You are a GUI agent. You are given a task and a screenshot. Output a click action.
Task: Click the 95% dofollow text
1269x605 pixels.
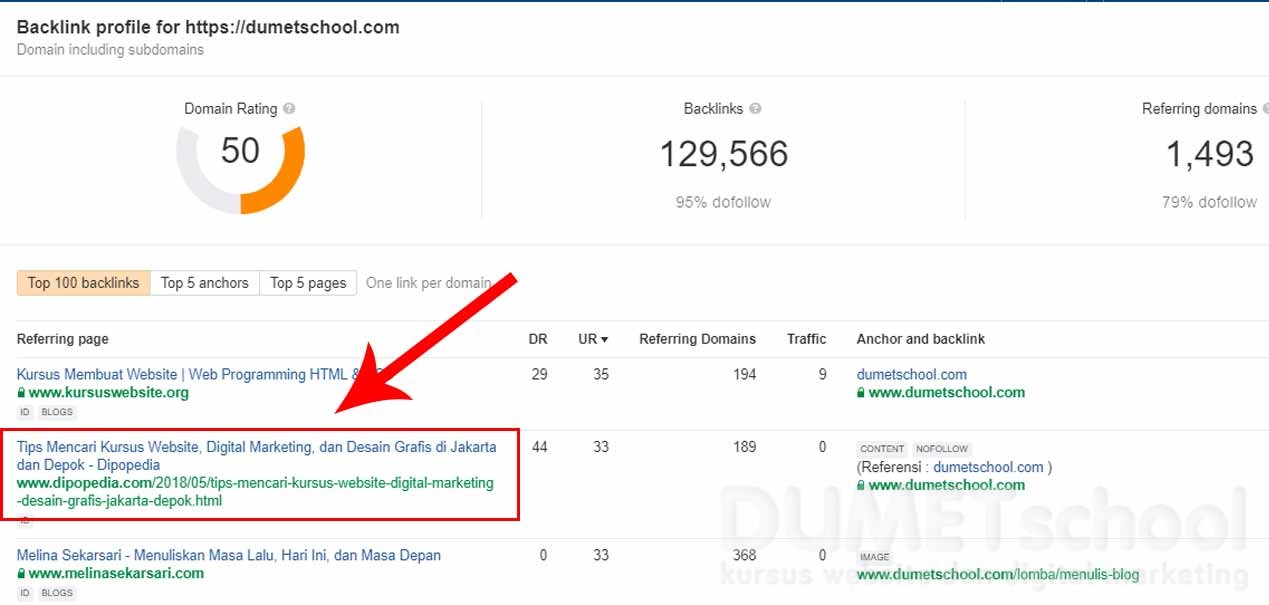(723, 202)
